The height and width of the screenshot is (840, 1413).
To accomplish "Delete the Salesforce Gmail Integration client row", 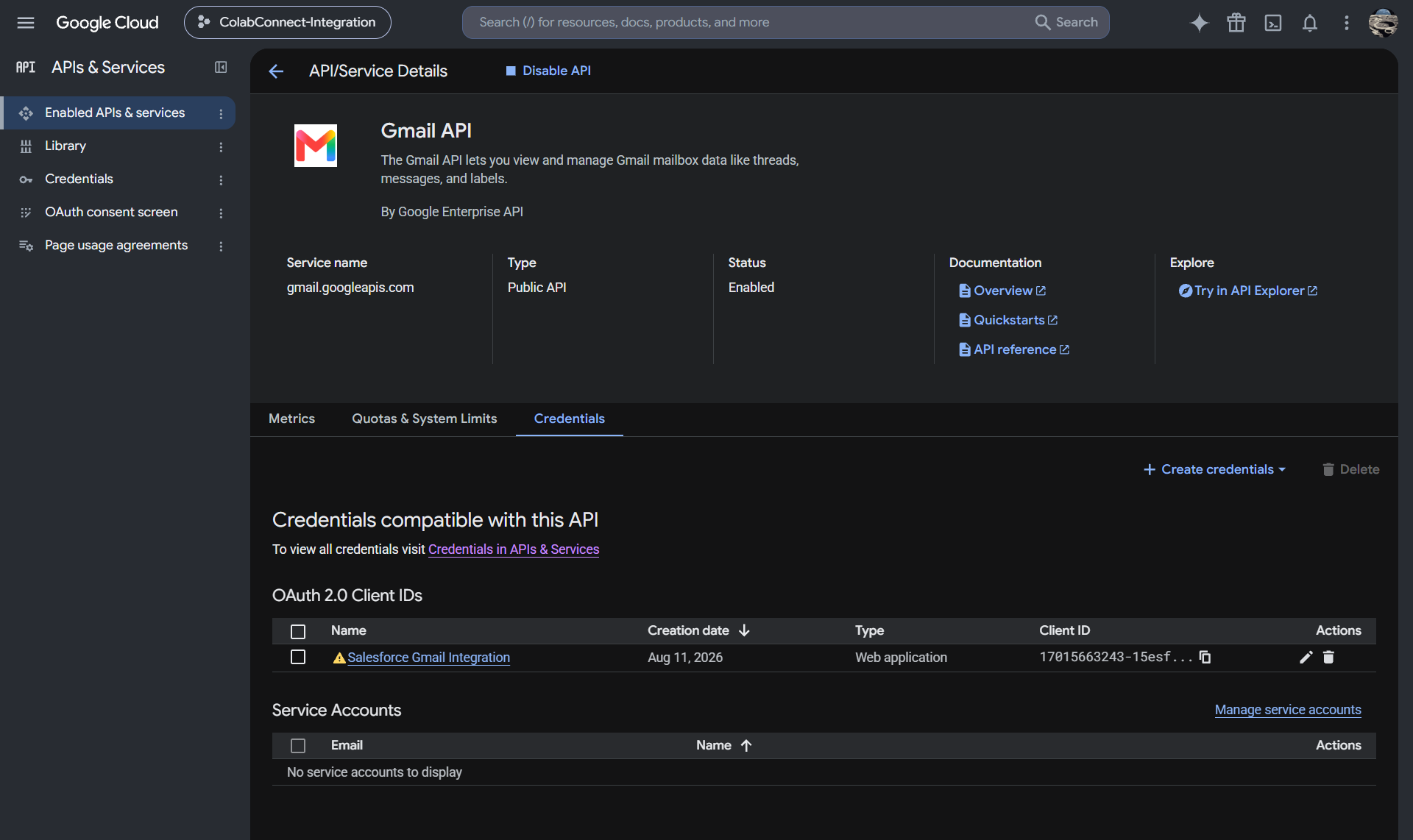I will point(1328,657).
